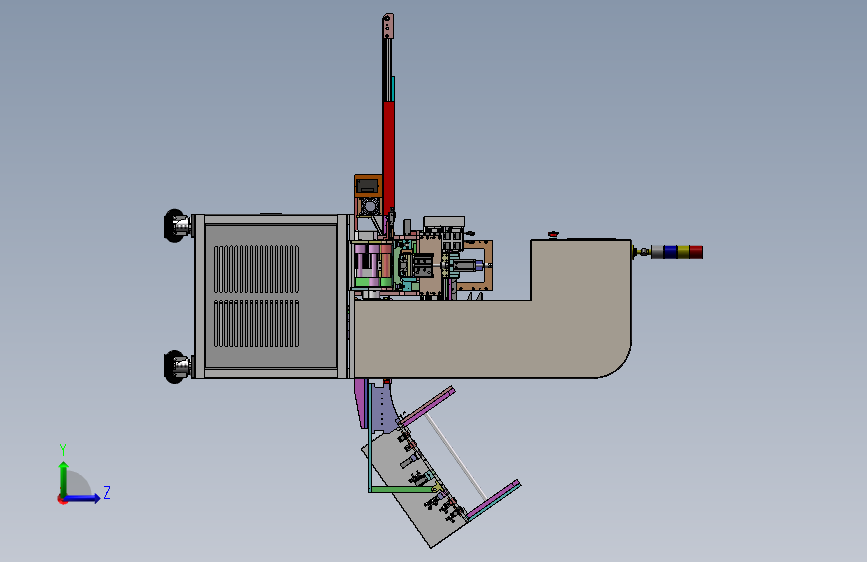Select the lower vent grille on the cabinet
Screen dimensions: 867x562
click(x=257, y=324)
